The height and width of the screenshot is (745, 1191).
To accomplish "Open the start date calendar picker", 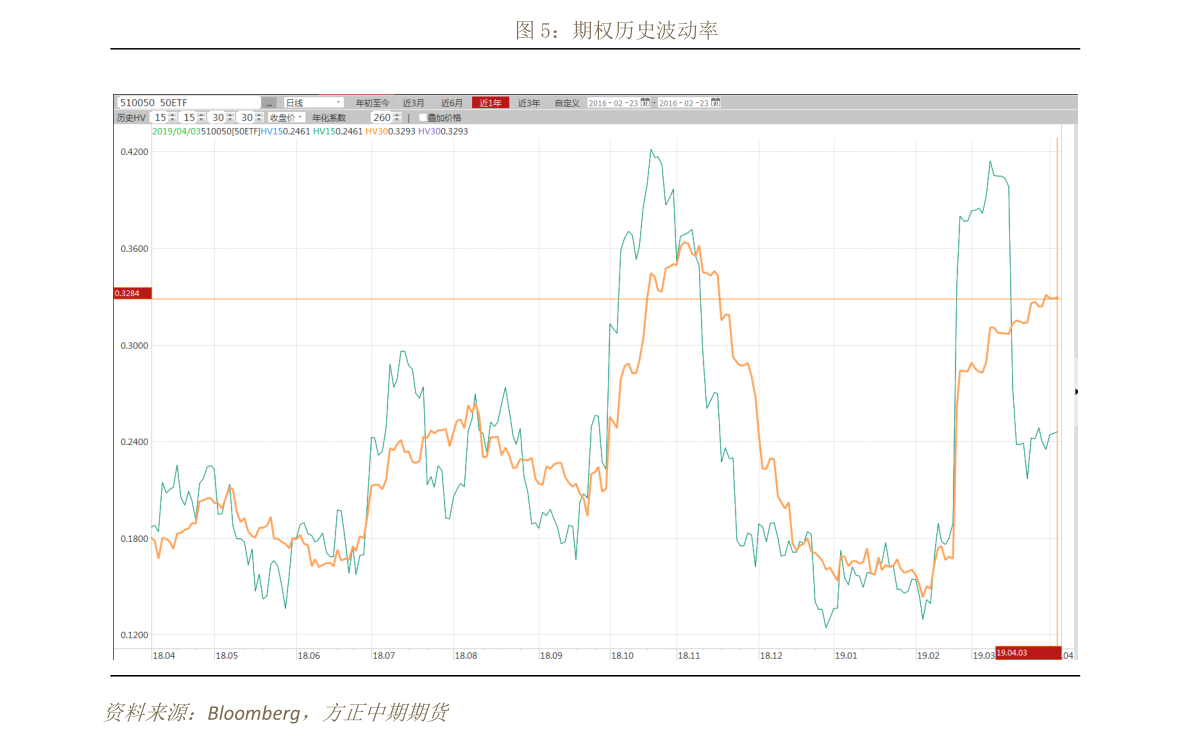I will [645, 103].
